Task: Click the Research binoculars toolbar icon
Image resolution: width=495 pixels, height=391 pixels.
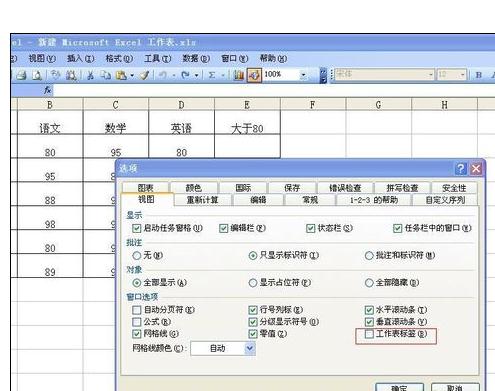Action: [x=71, y=75]
